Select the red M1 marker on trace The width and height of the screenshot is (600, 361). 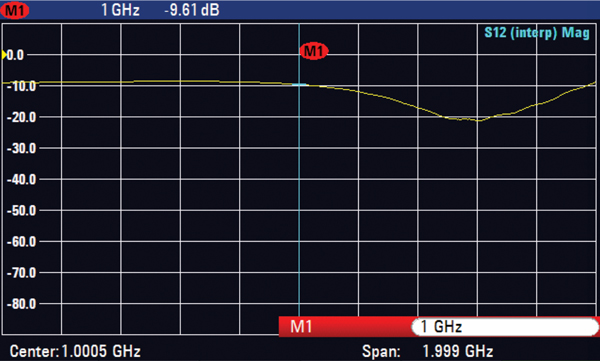tap(314, 51)
